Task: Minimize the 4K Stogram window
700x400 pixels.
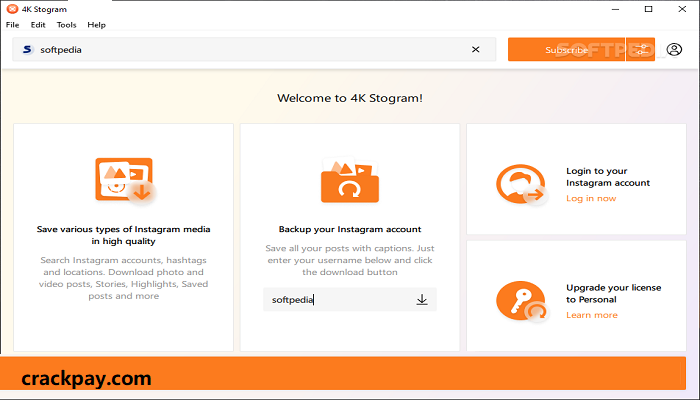Action: pos(616,9)
